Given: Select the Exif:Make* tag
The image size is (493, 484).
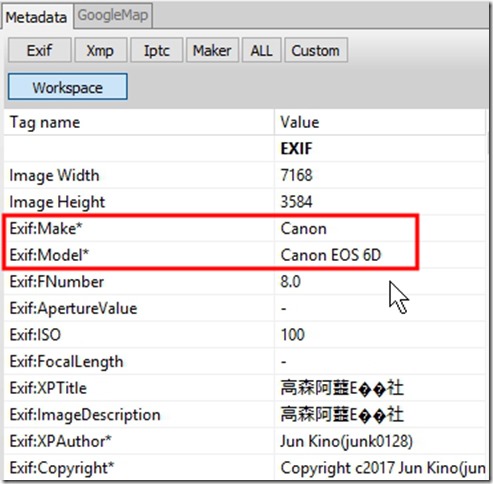Looking at the screenshot, I should point(46,228).
